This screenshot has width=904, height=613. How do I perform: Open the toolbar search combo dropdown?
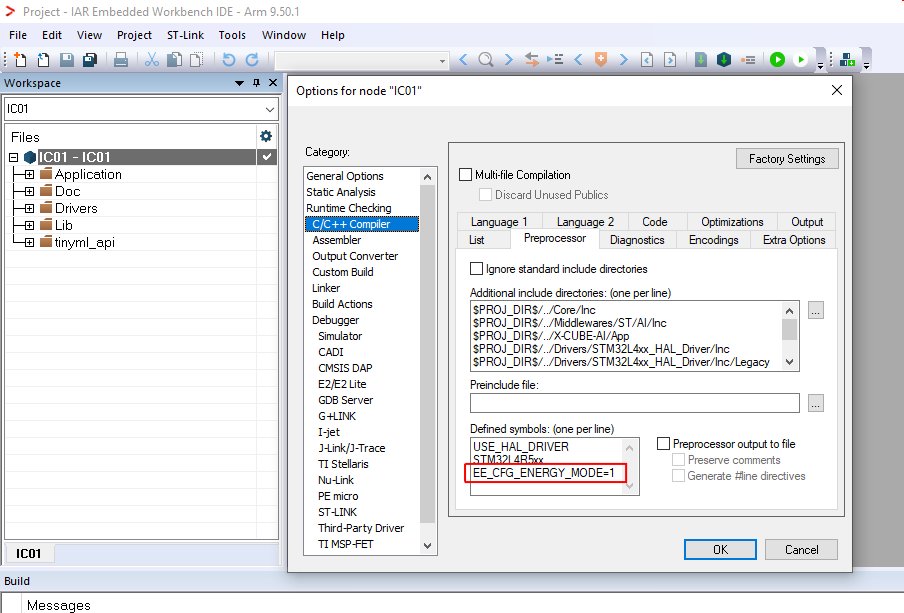(x=442, y=61)
